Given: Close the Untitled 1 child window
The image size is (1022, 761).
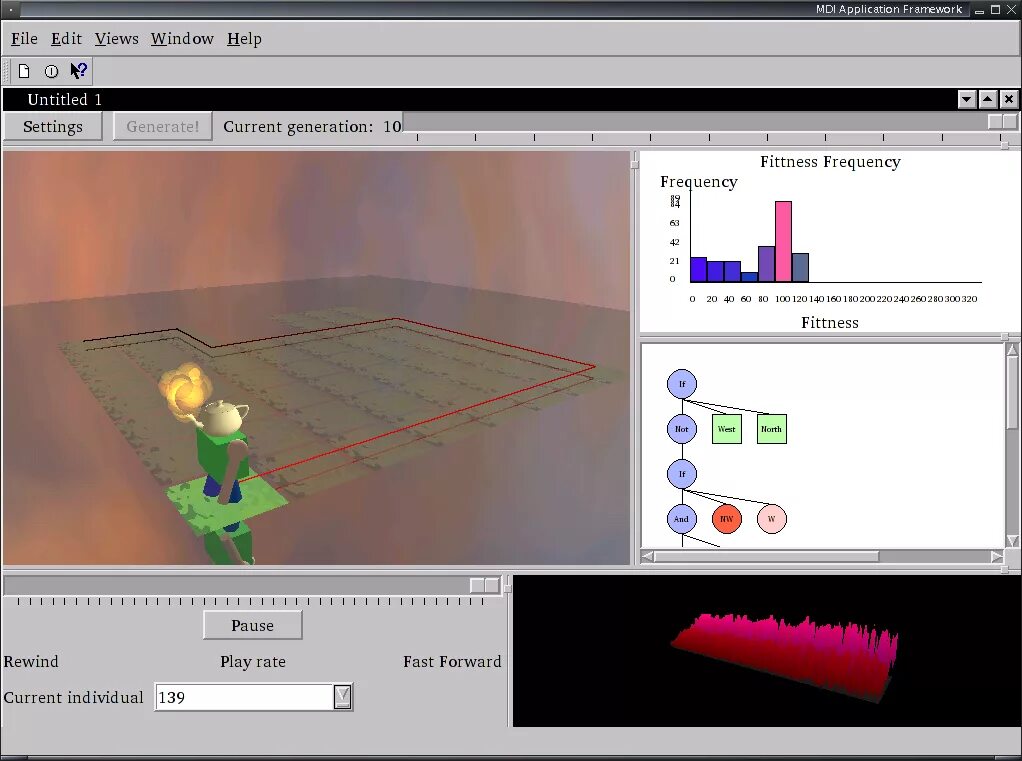Looking at the screenshot, I should click(x=1009, y=100).
